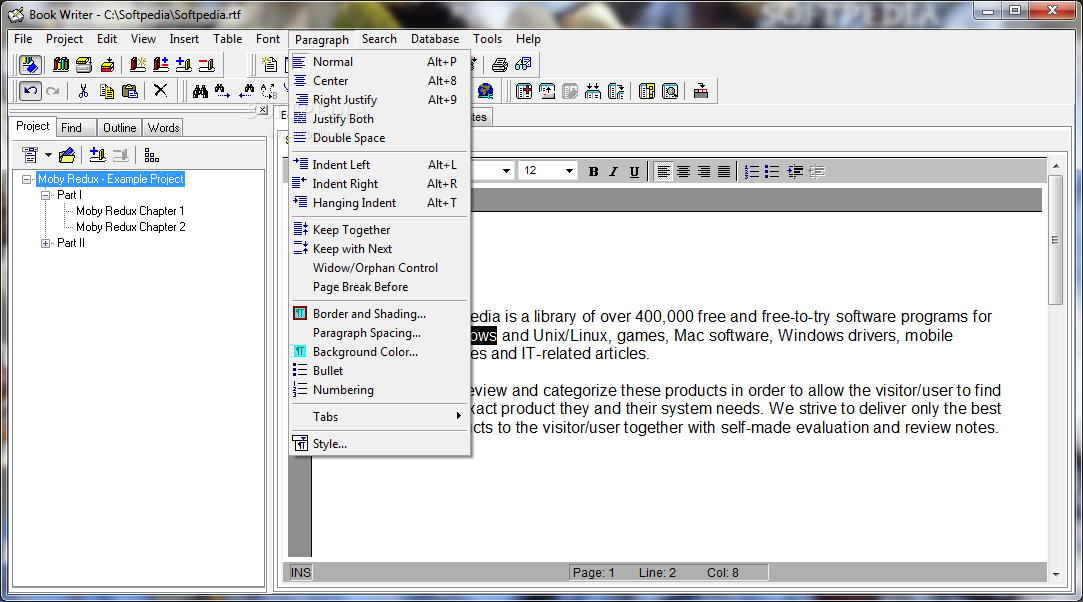Viewport: 1083px width, 602px height.
Task: Click the database magnifier search icon
Action: pyautogui.click(x=670, y=91)
